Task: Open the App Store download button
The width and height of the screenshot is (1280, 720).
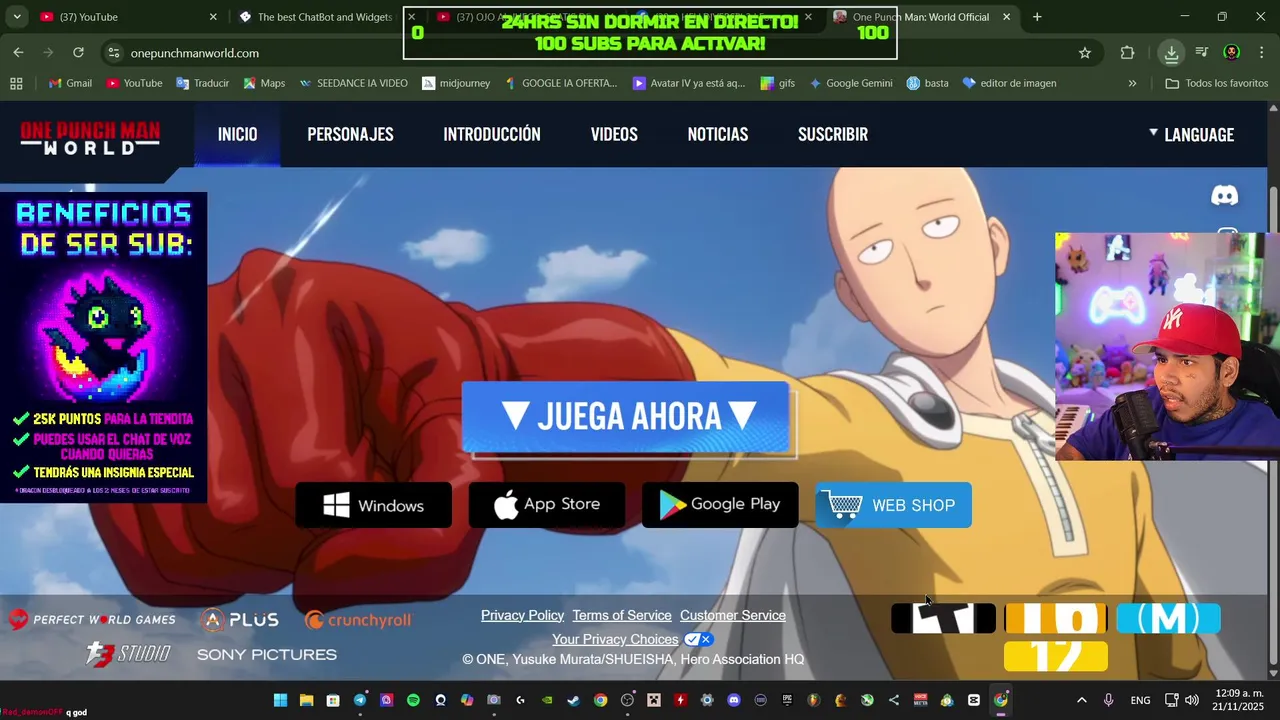Action: click(x=547, y=505)
